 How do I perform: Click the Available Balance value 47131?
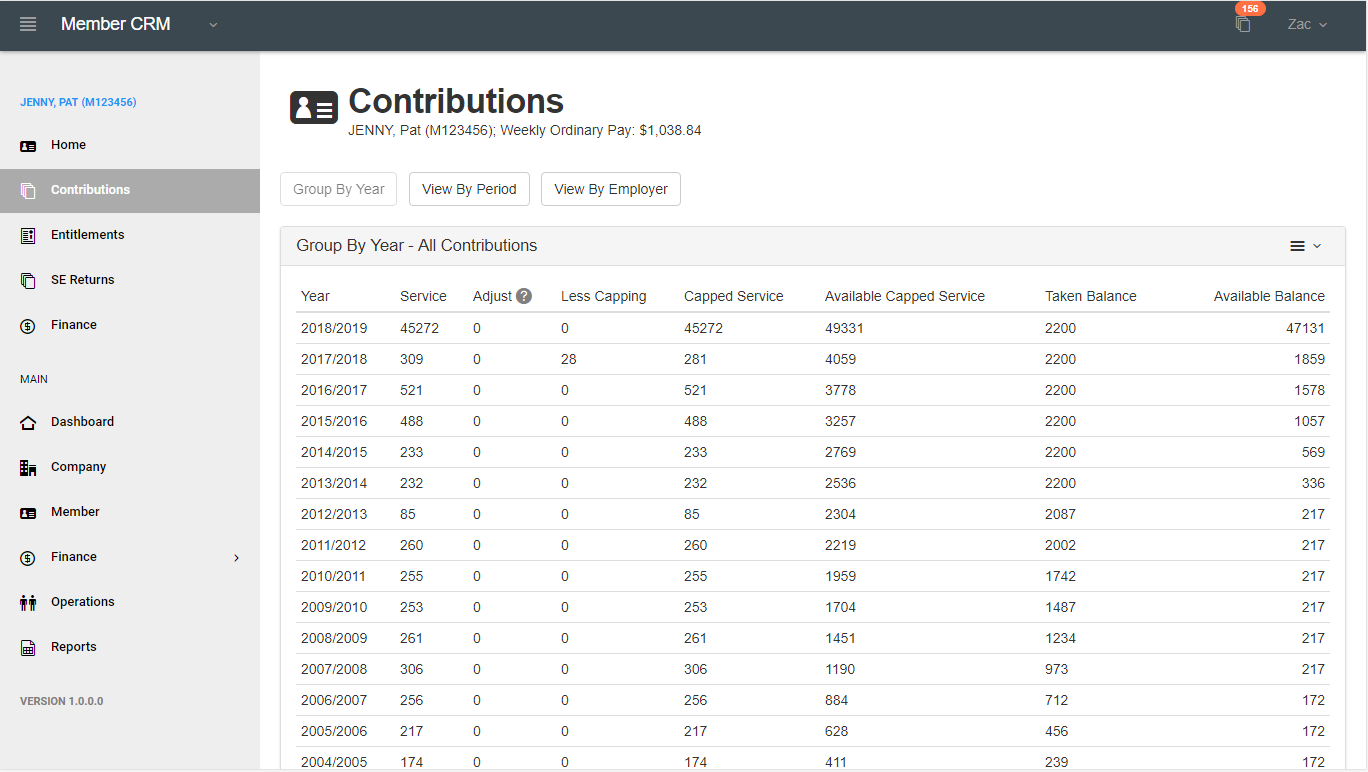tap(1306, 328)
